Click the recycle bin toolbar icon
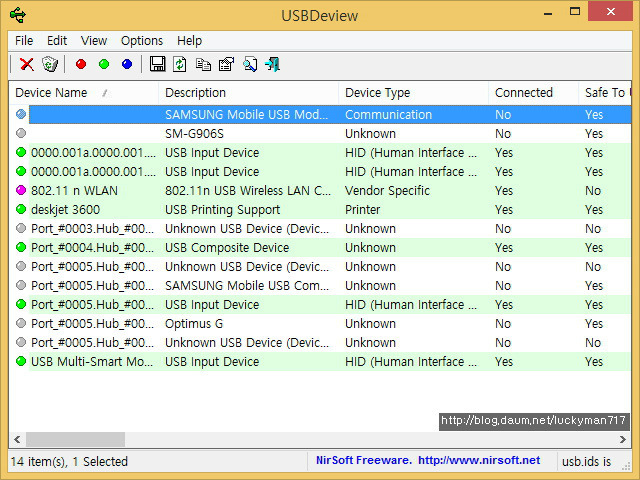 50,64
